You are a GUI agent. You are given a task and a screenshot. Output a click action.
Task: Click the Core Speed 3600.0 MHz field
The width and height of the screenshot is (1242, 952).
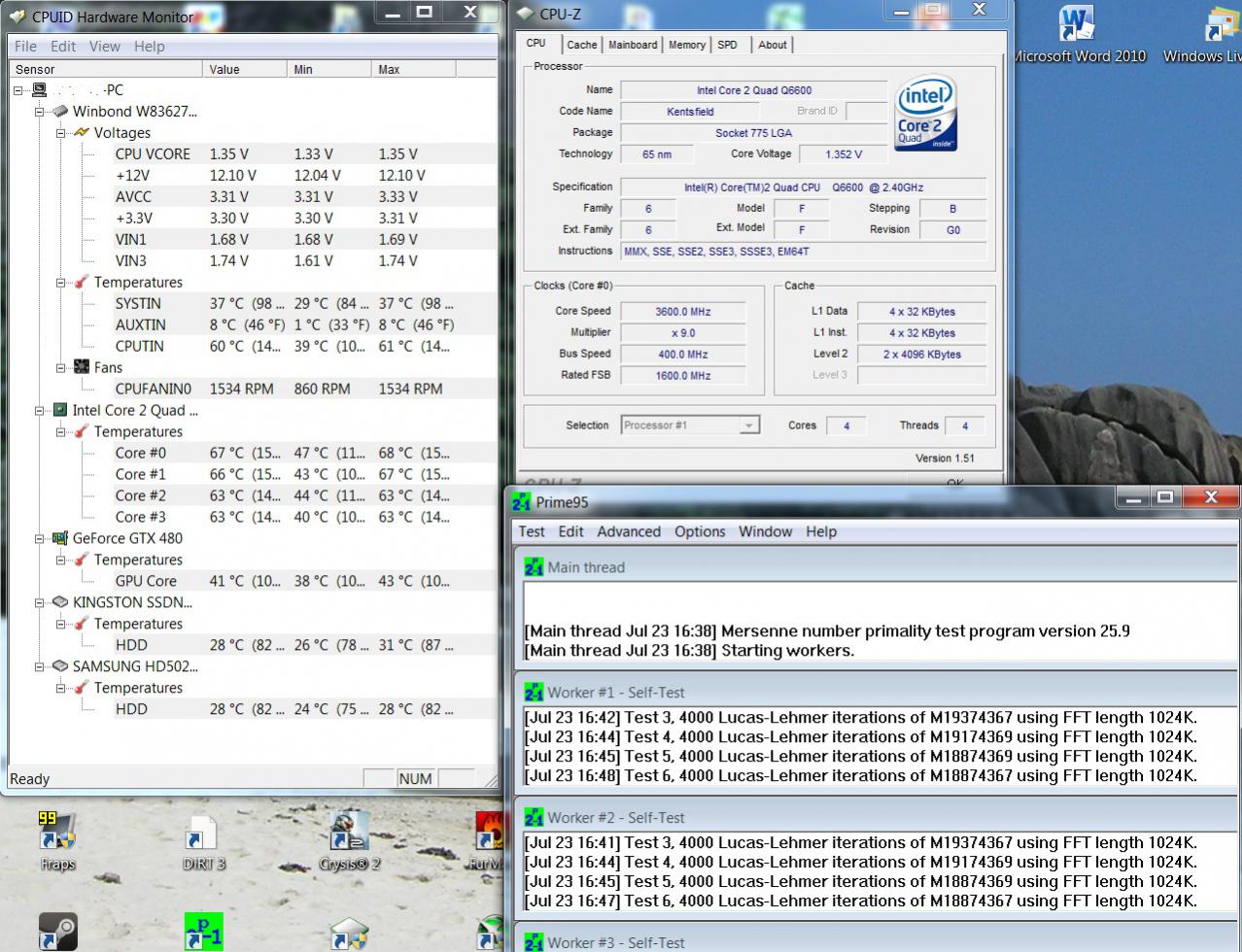683,312
